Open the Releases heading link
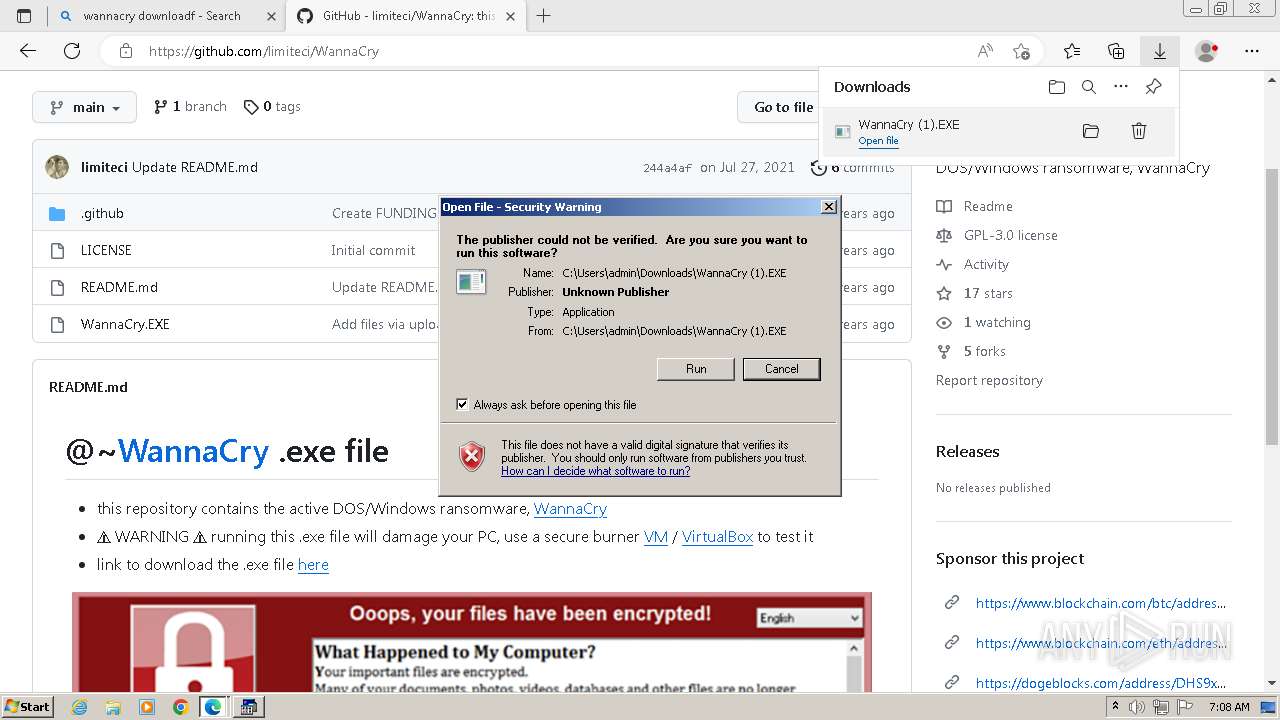Screen dimensions: 1280x720 pos(967,452)
